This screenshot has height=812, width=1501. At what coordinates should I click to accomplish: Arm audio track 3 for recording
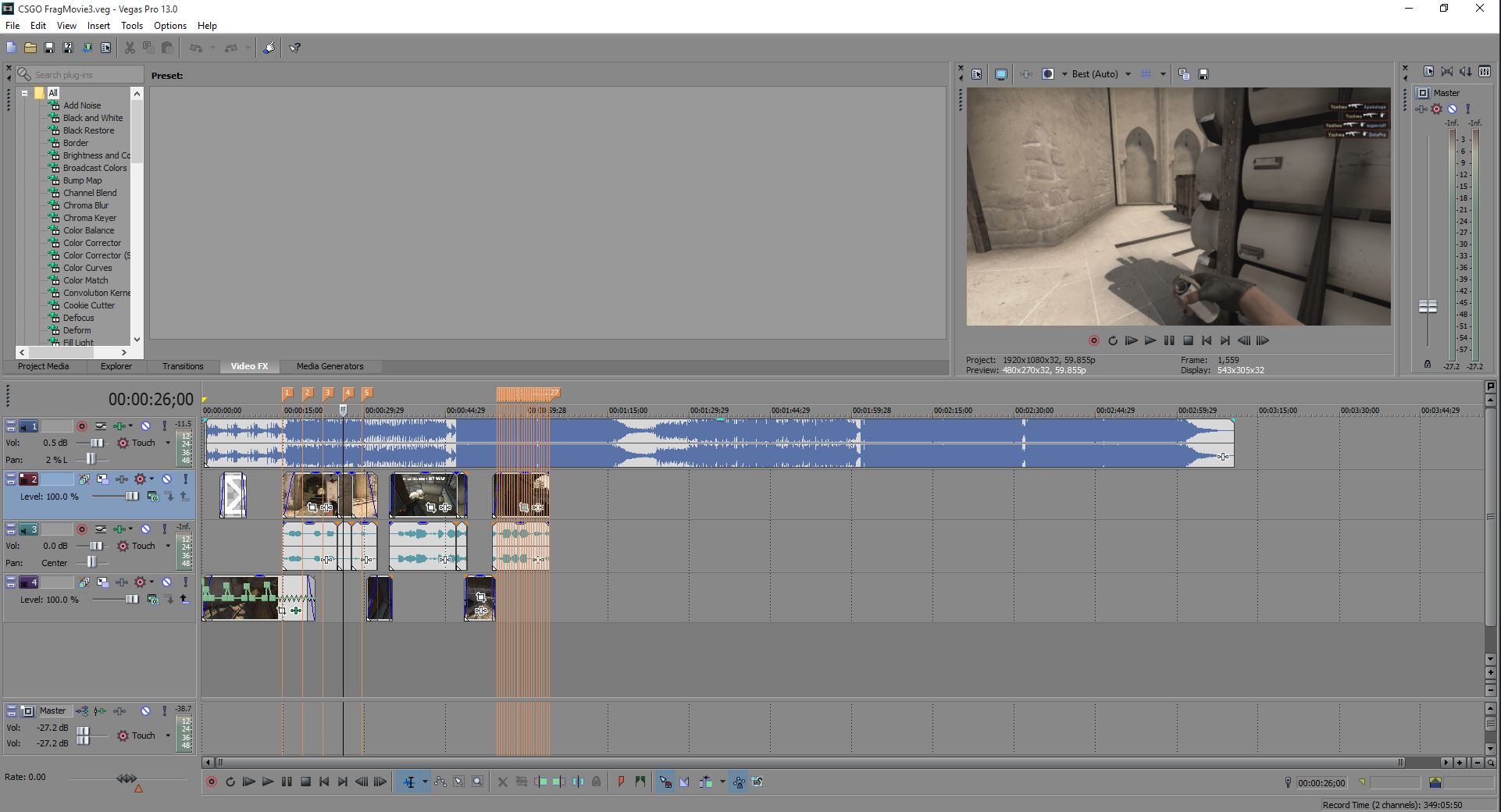82,529
